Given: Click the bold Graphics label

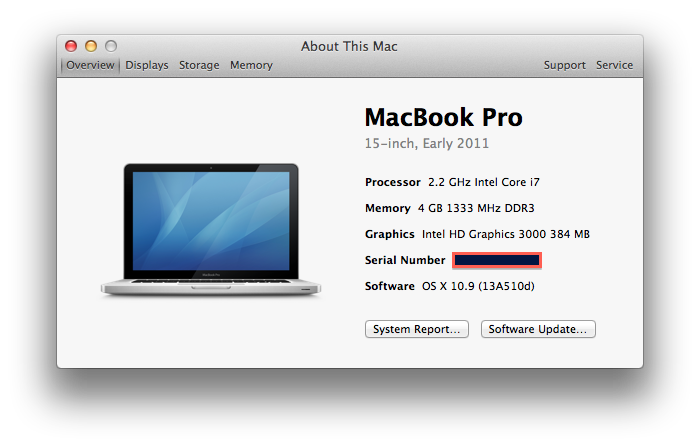Looking at the screenshot, I should pyautogui.click(x=390, y=234).
